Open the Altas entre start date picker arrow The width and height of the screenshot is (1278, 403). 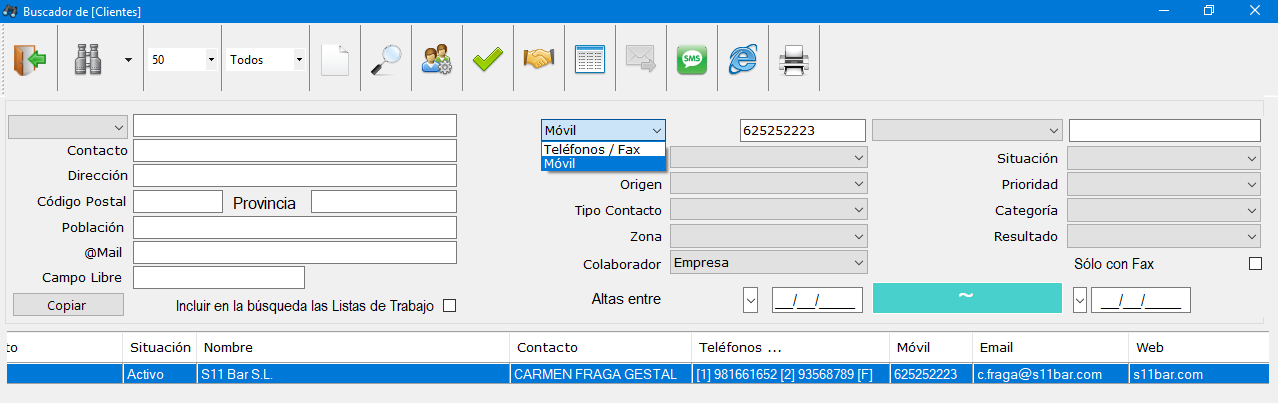click(x=751, y=299)
